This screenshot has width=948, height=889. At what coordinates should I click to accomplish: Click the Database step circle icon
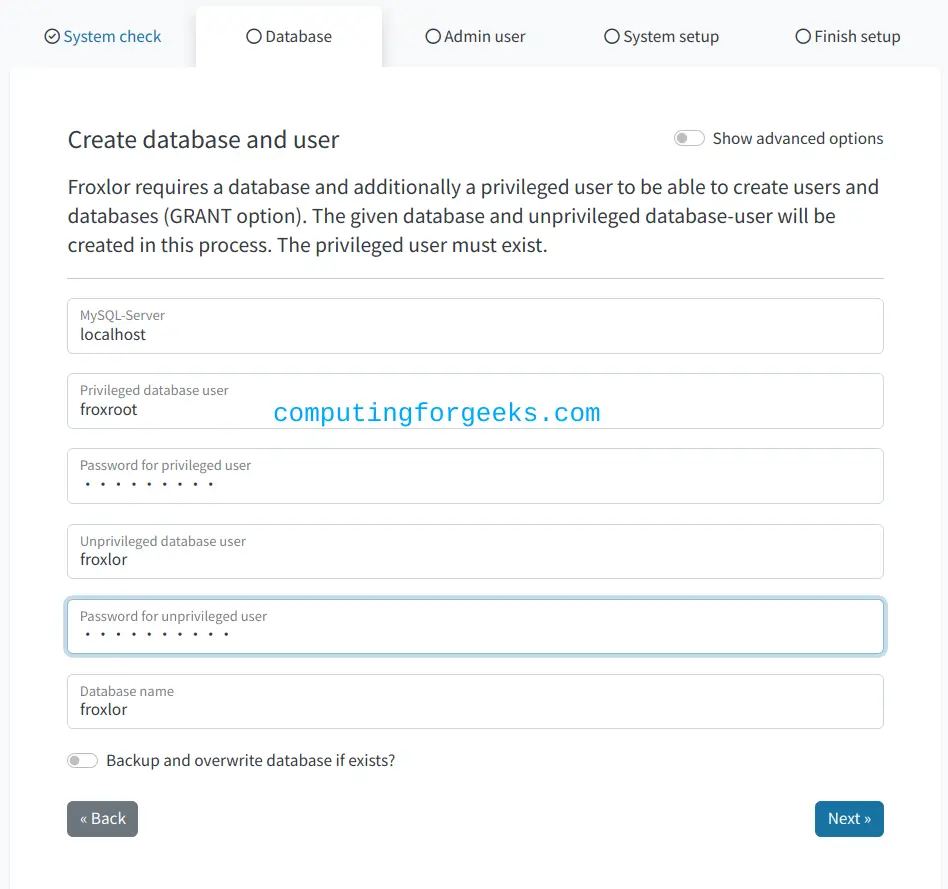pos(254,37)
